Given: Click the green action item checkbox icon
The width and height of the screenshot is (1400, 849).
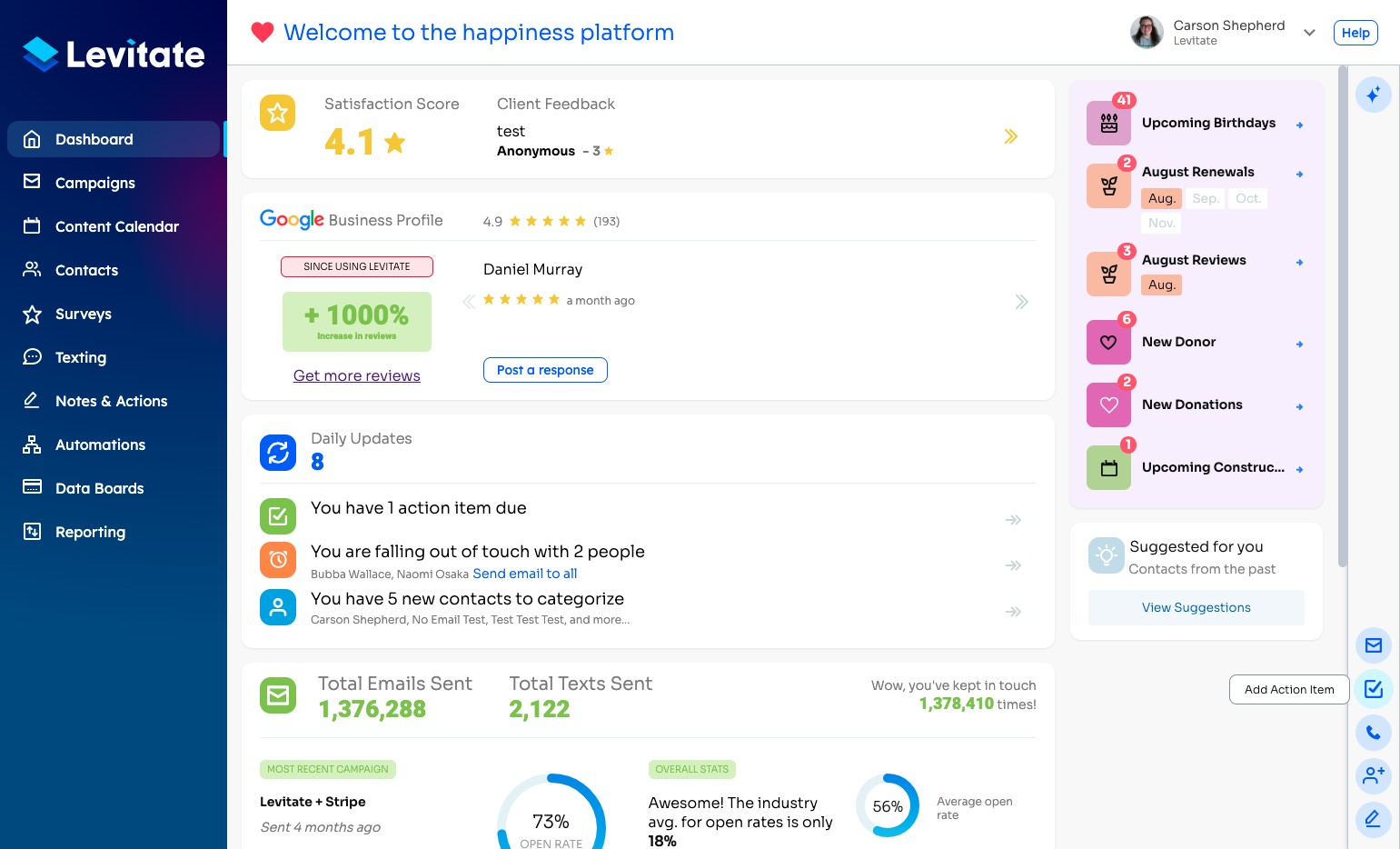Looking at the screenshot, I should tap(278, 516).
